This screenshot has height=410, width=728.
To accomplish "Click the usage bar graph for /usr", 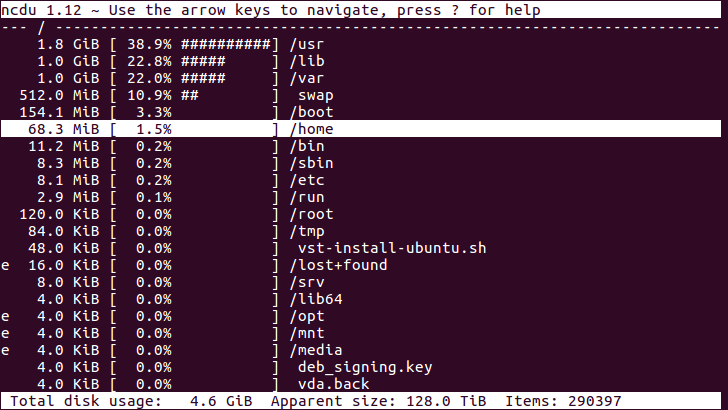I will click(x=226, y=44).
